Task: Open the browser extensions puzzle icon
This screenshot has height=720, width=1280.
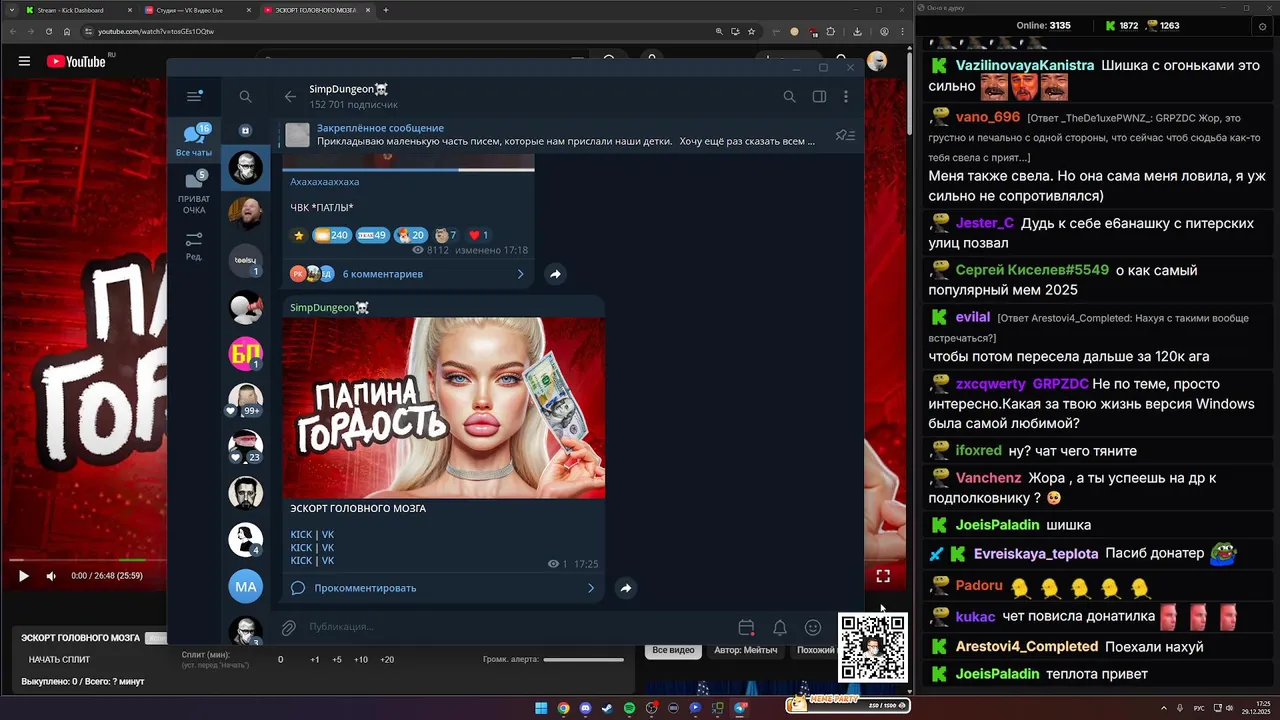Action: point(830,31)
